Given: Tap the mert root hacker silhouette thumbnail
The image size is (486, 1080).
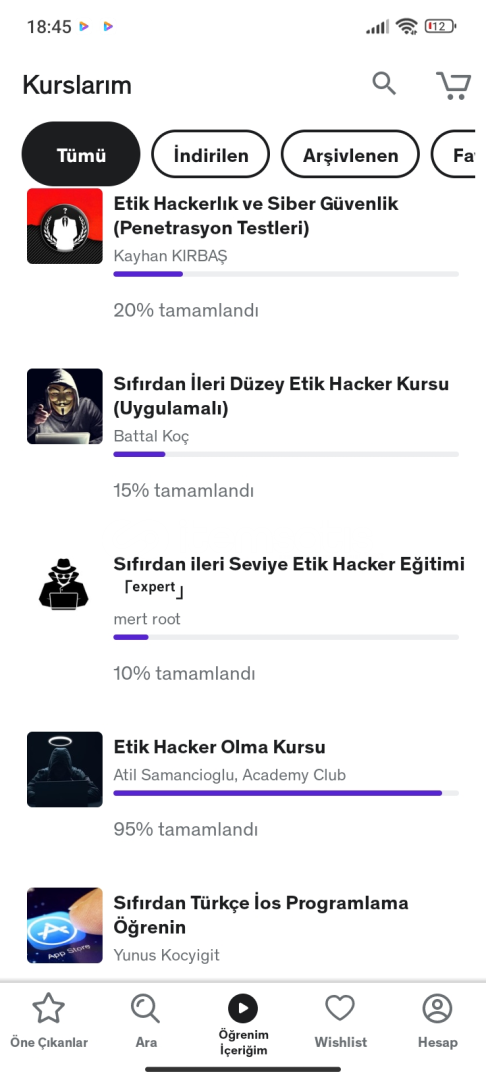Looking at the screenshot, I should (65, 584).
